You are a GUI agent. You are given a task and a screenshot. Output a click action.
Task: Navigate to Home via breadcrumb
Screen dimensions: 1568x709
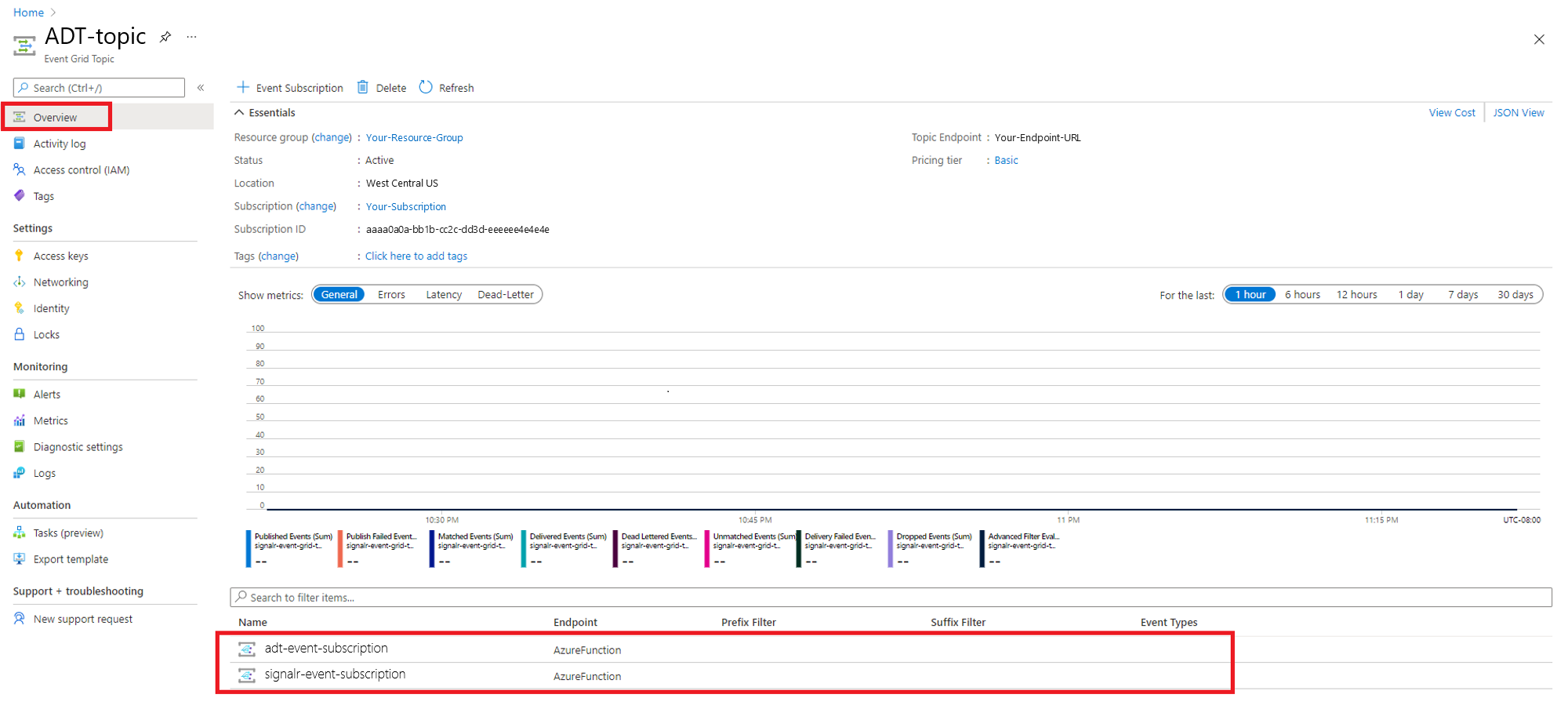tap(28, 12)
